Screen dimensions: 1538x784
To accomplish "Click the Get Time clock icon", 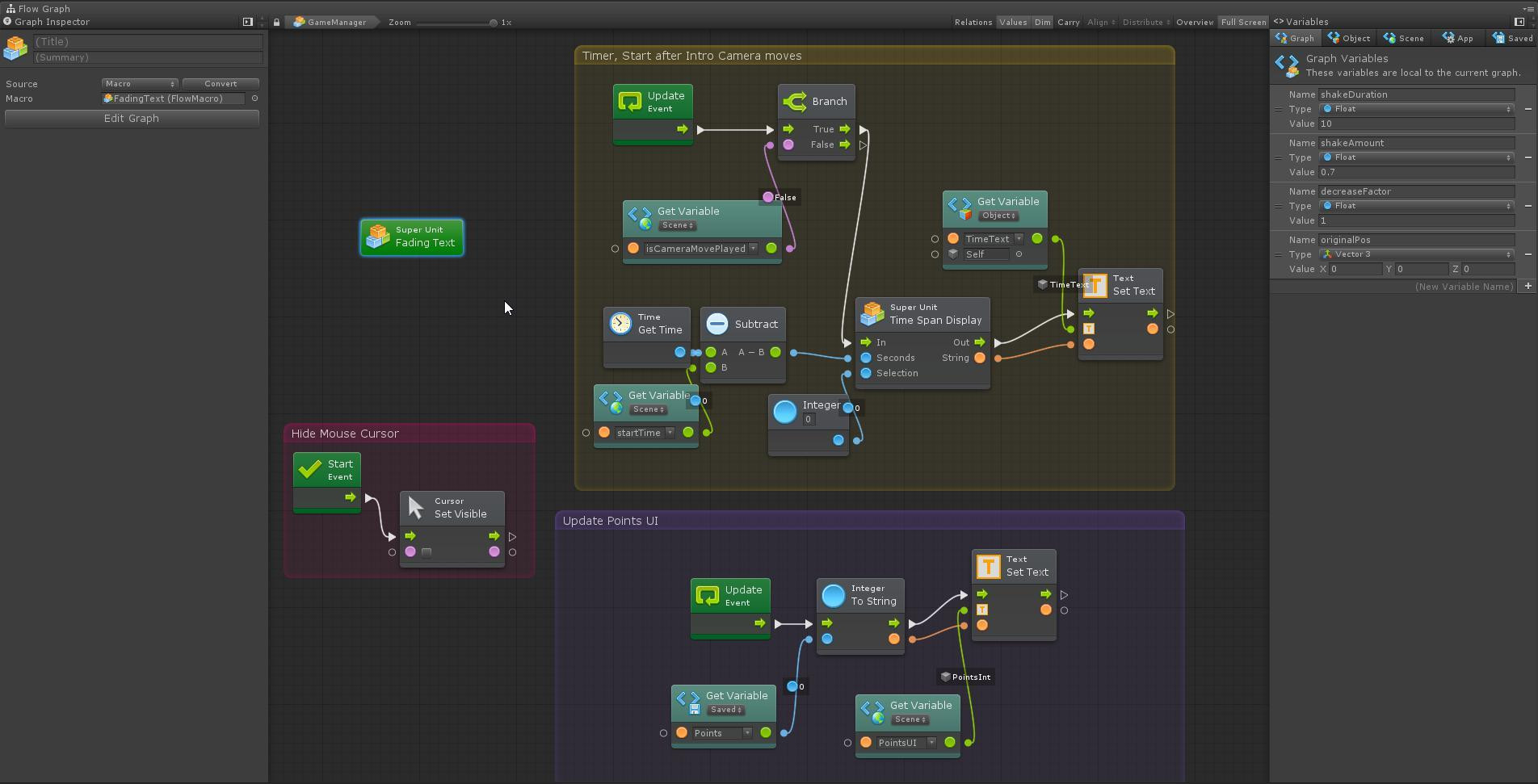I will coord(620,324).
